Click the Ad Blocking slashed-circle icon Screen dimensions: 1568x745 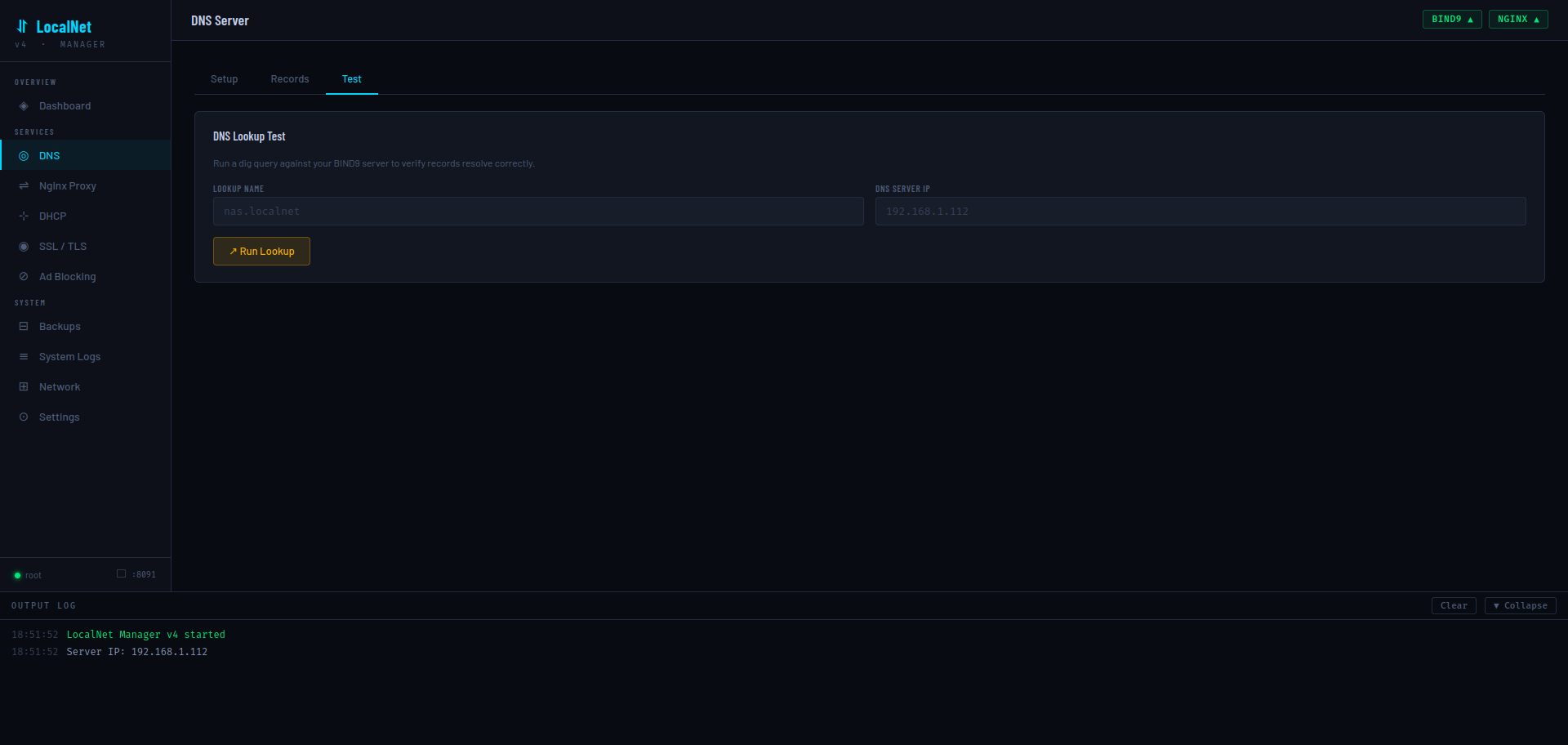24,277
